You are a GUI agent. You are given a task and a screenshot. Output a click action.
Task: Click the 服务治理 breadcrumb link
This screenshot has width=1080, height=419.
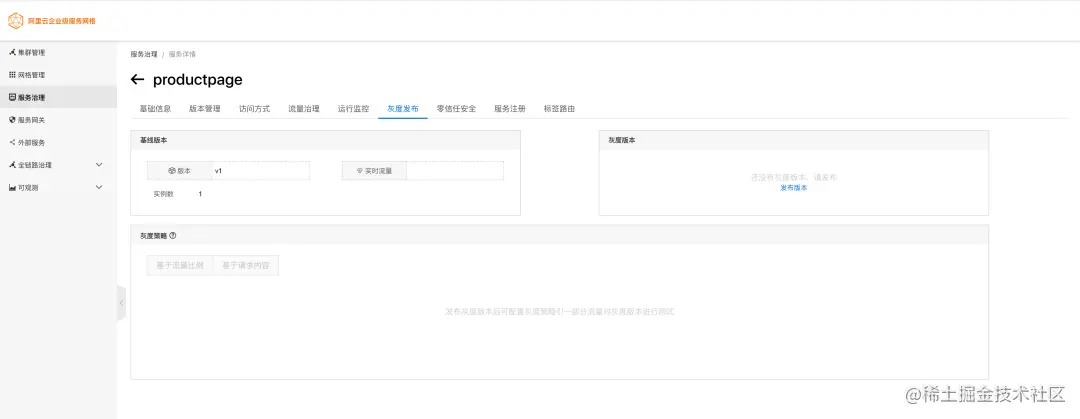144,54
